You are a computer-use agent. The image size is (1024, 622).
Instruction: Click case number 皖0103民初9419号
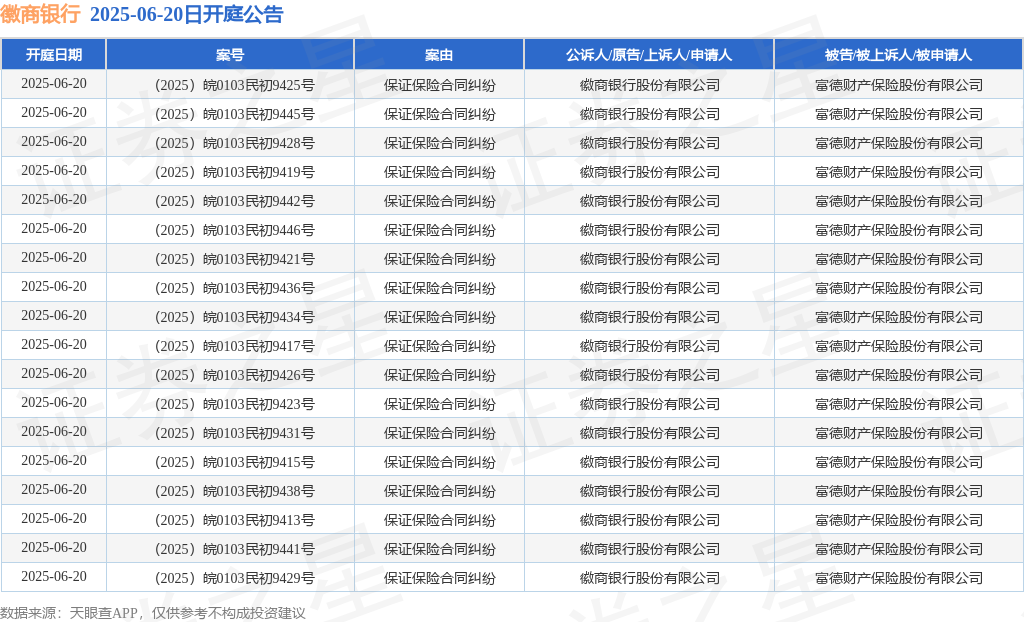click(259, 172)
